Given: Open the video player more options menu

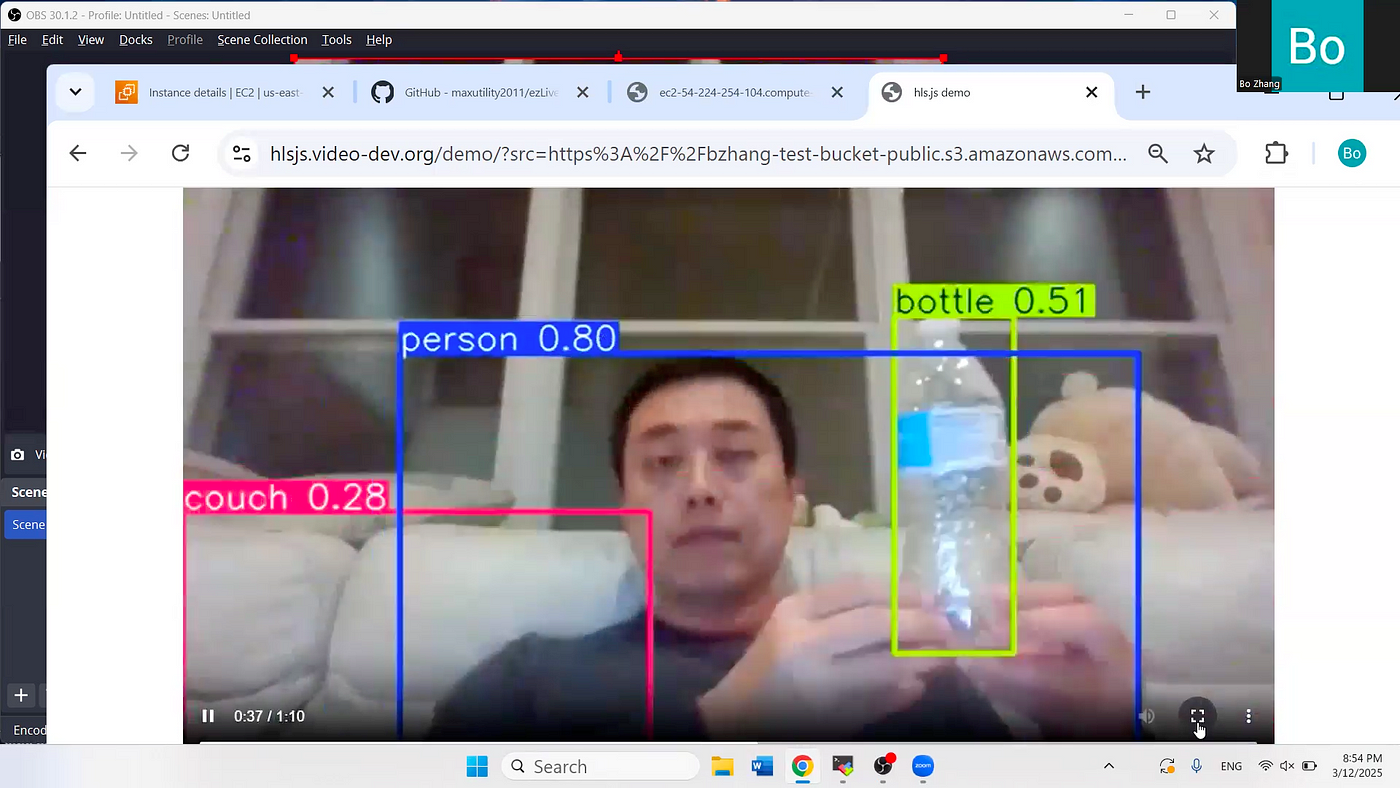Looking at the screenshot, I should click(1248, 716).
